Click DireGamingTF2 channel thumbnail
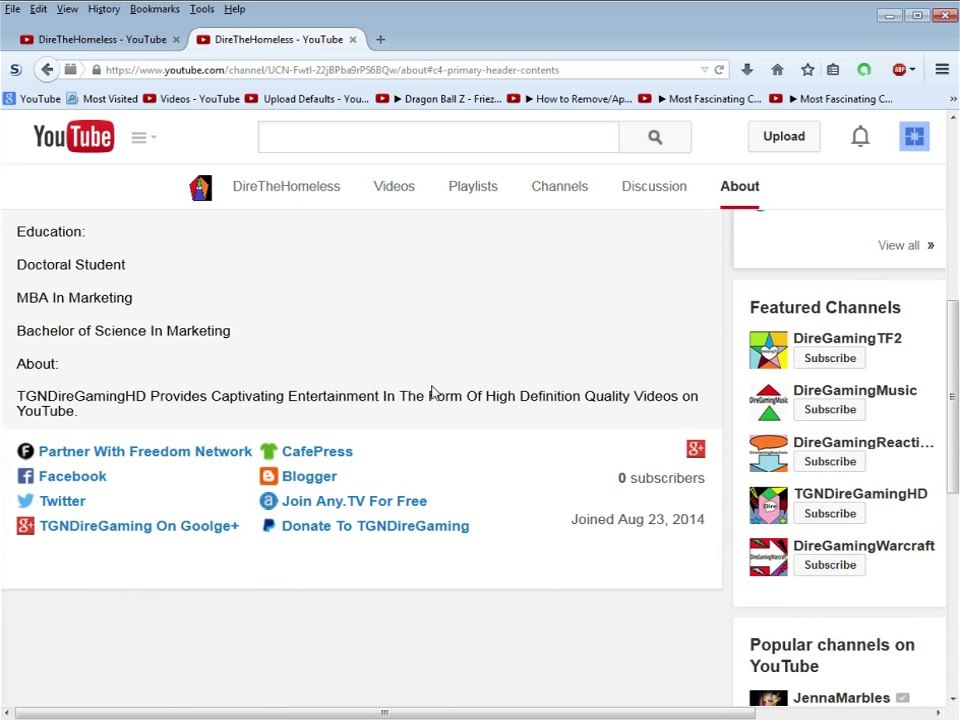The width and height of the screenshot is (960, 720). point(768,350)
